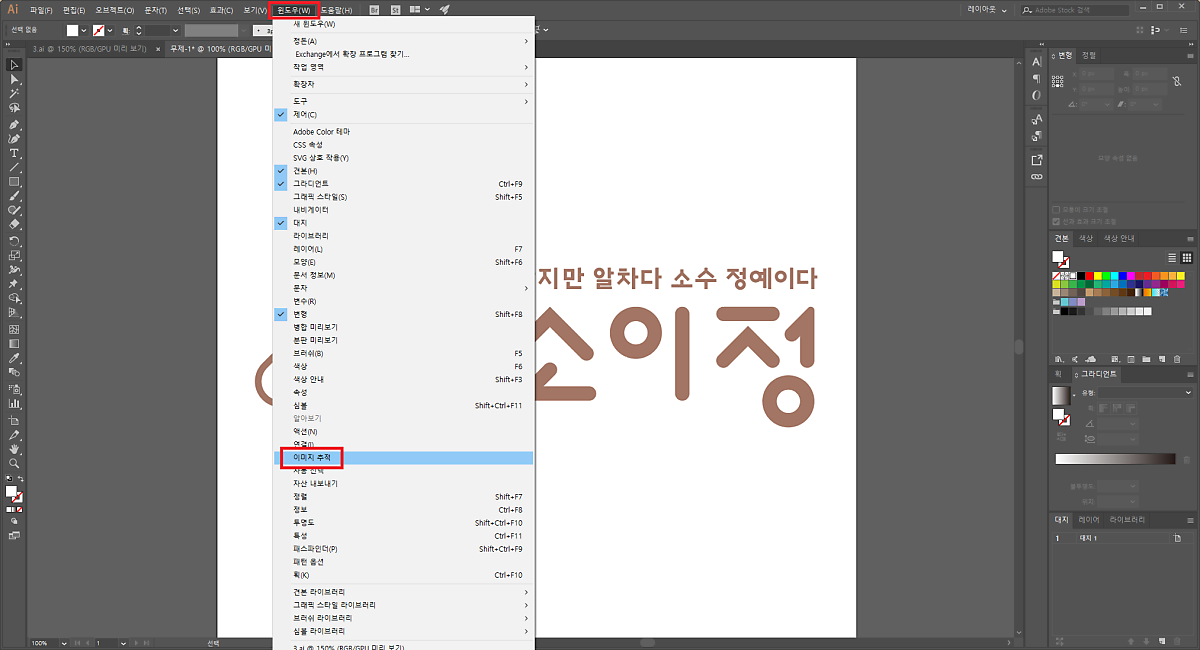Click 이미지 추적 in the Window menu
This screenshot has height=650, width=1200.
pos(312,458)
